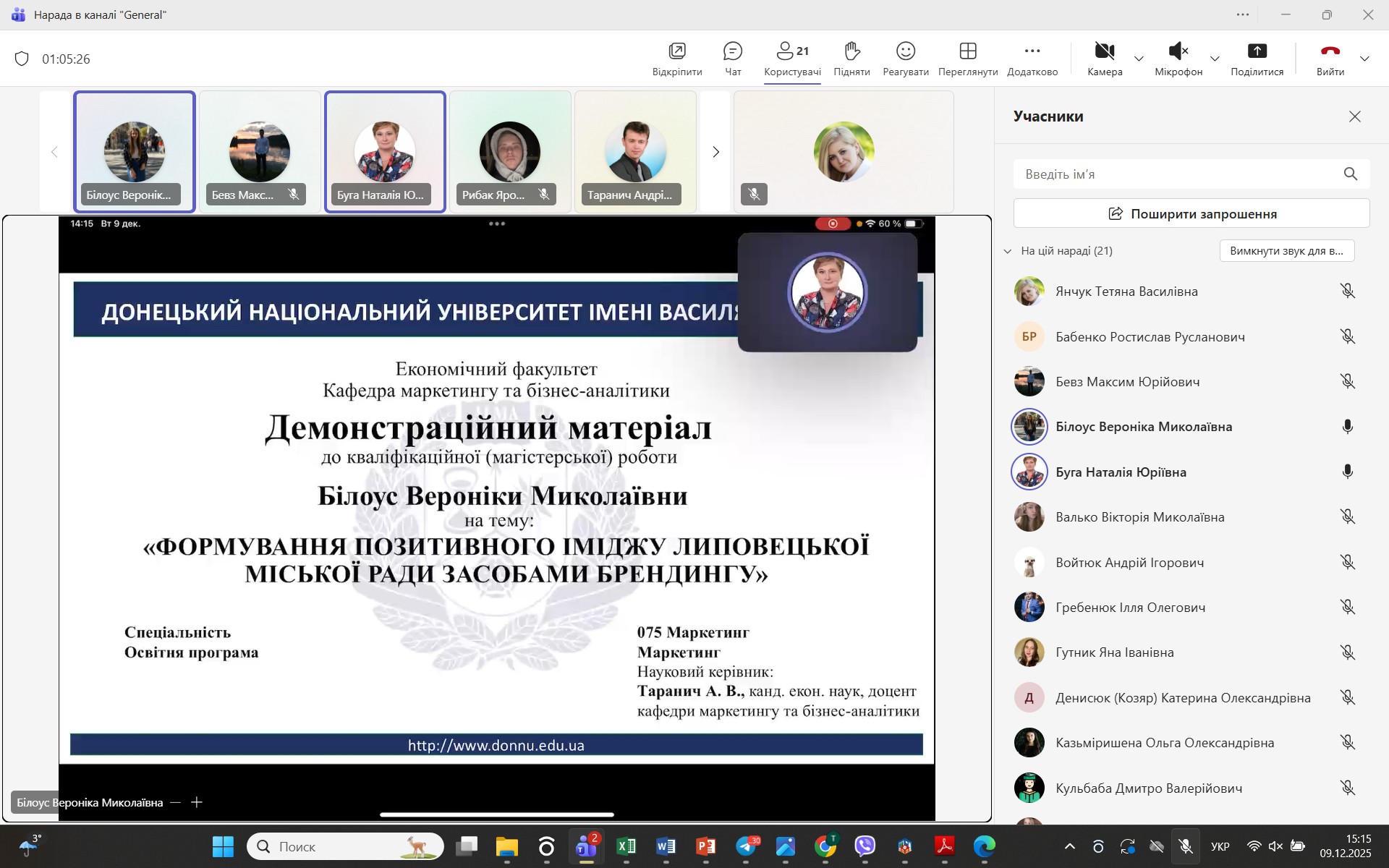
Task: Select participant Гутник Яна Іванівна
Action: pyautogui.click(x=1114, y=652)
